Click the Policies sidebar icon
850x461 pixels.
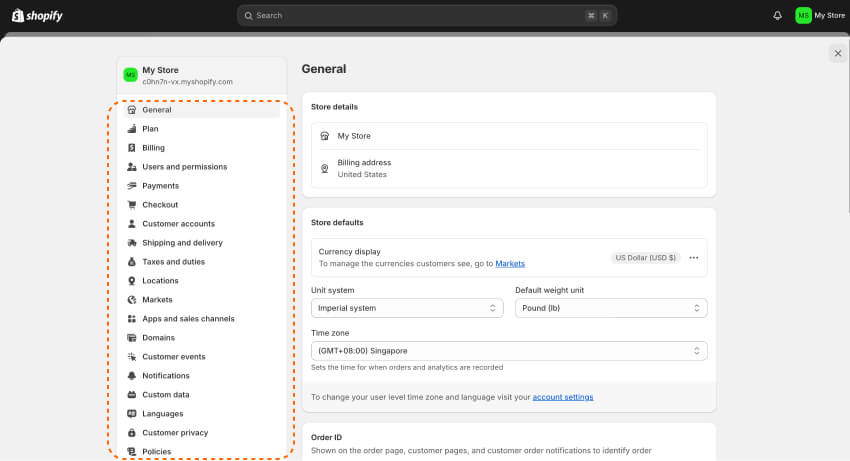pyautogui.click(x=132, y=451)
